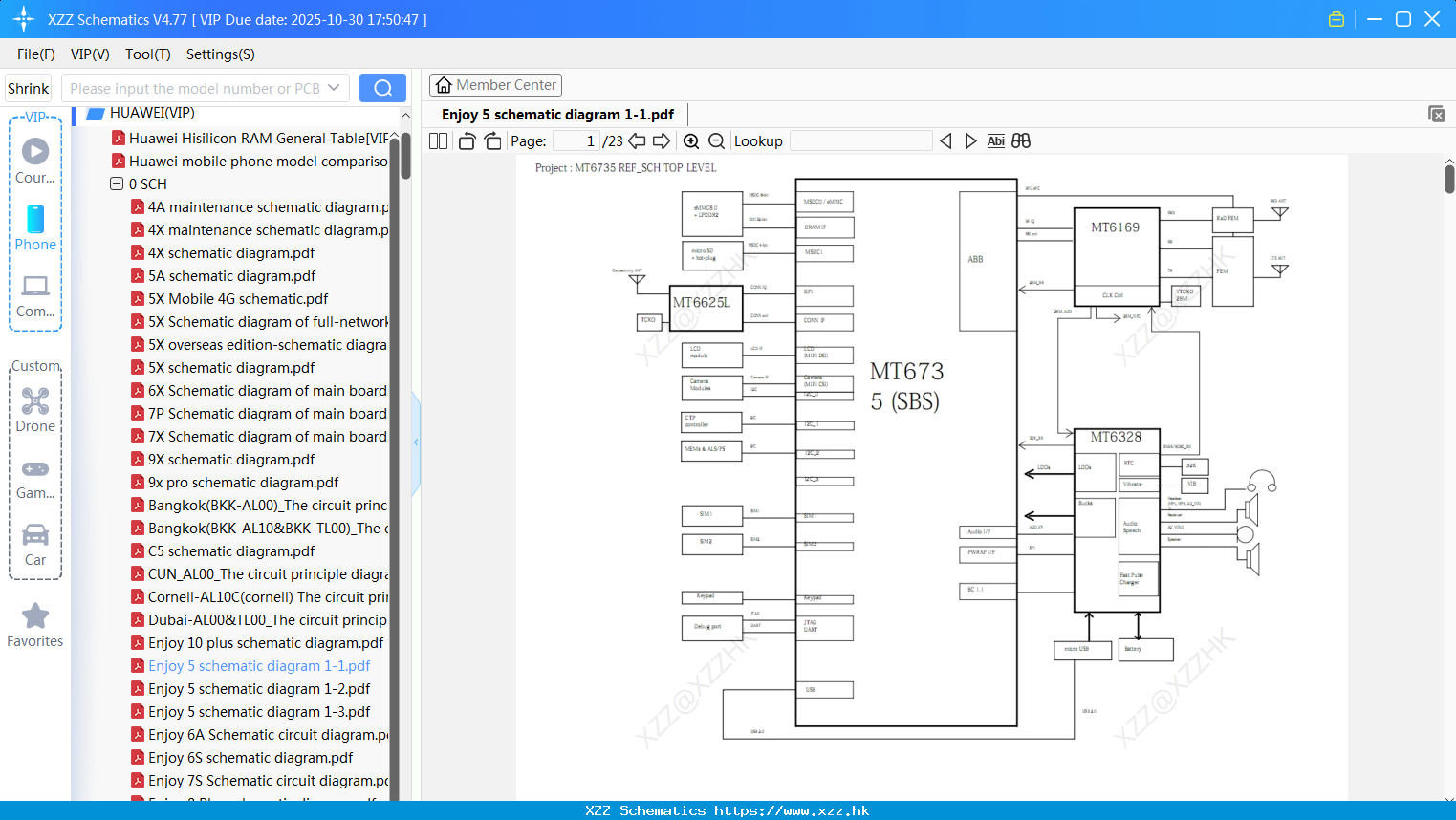Image resolution: width=1456 pixels, height=820 pixels.
Task: Open the Favorites star
Action: (x=35, y=626)
